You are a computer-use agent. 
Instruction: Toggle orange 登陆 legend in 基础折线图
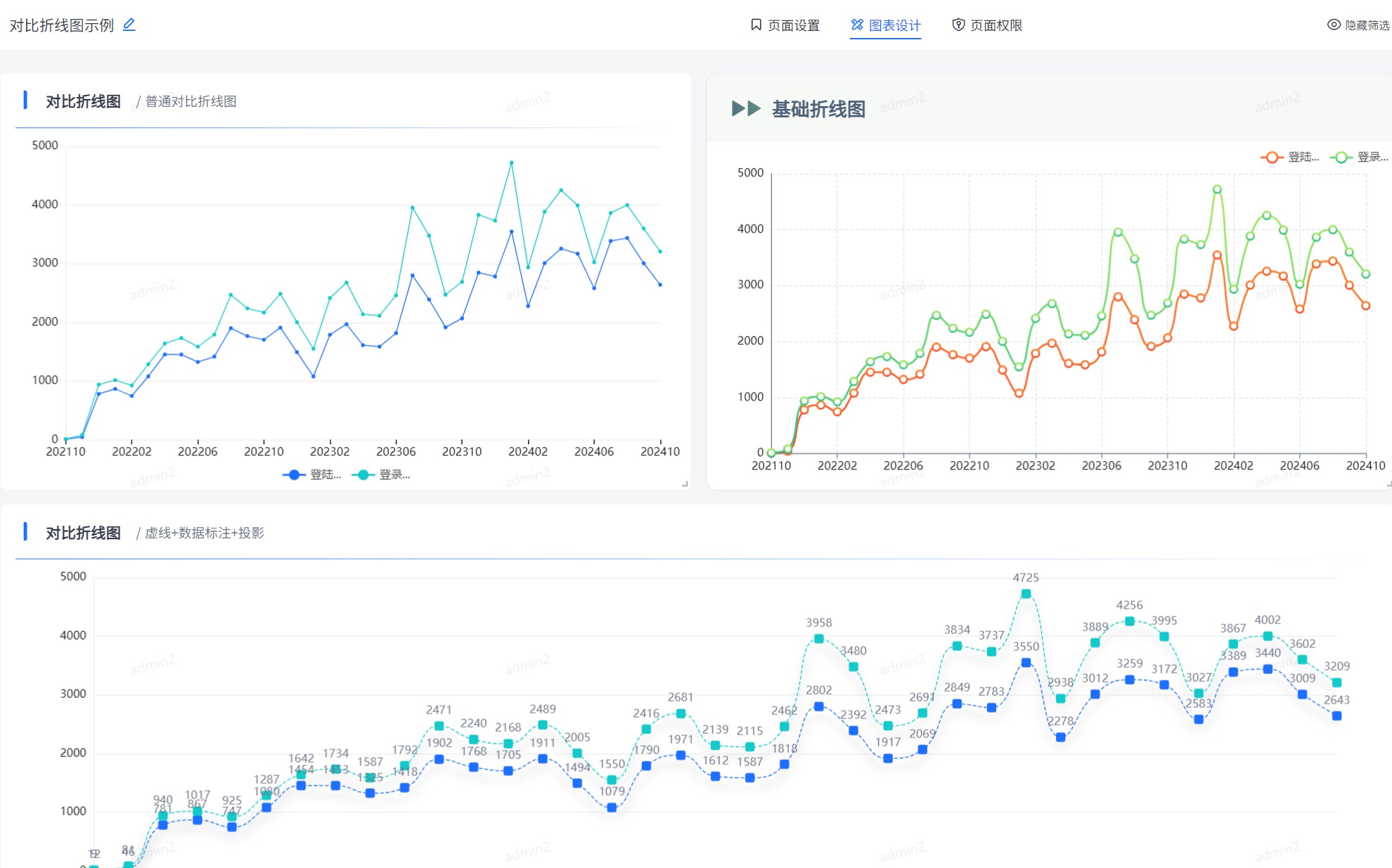[1289, 157]
